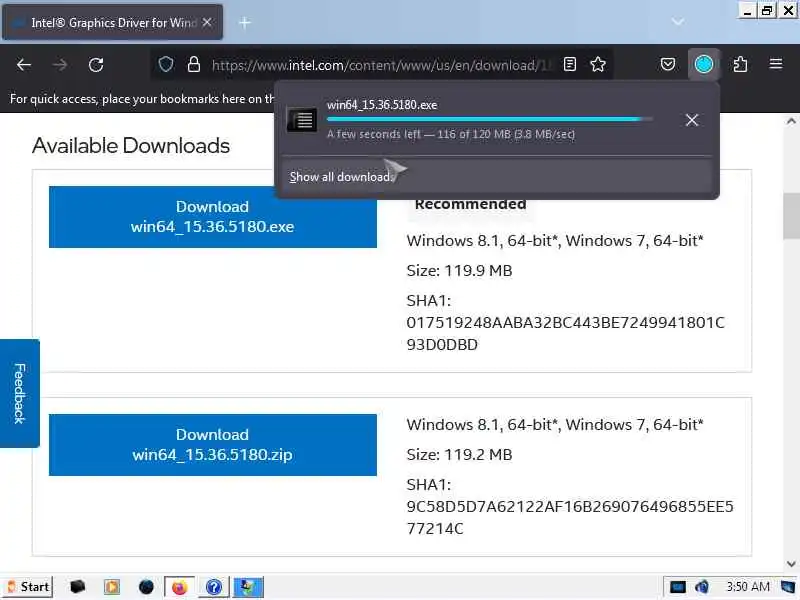The height and width of the screenshot is (600, 800).
Task: Click the padlock site security icon
Action: coord(194,65)
